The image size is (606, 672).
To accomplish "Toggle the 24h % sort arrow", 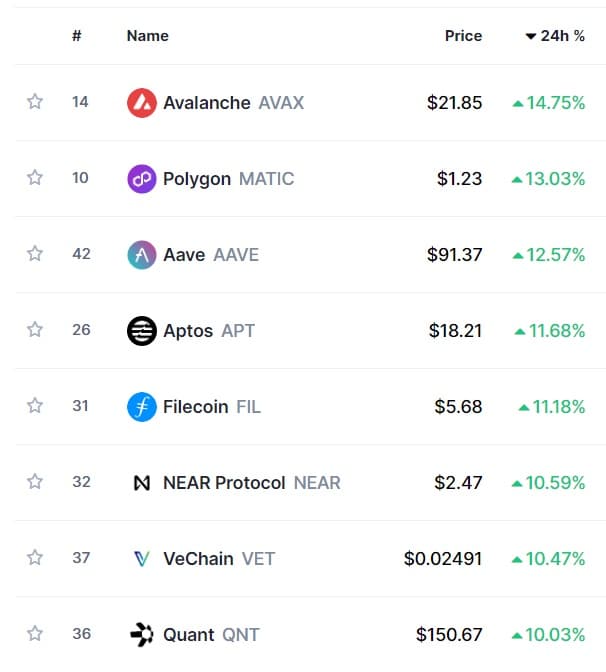I will 531,36.
